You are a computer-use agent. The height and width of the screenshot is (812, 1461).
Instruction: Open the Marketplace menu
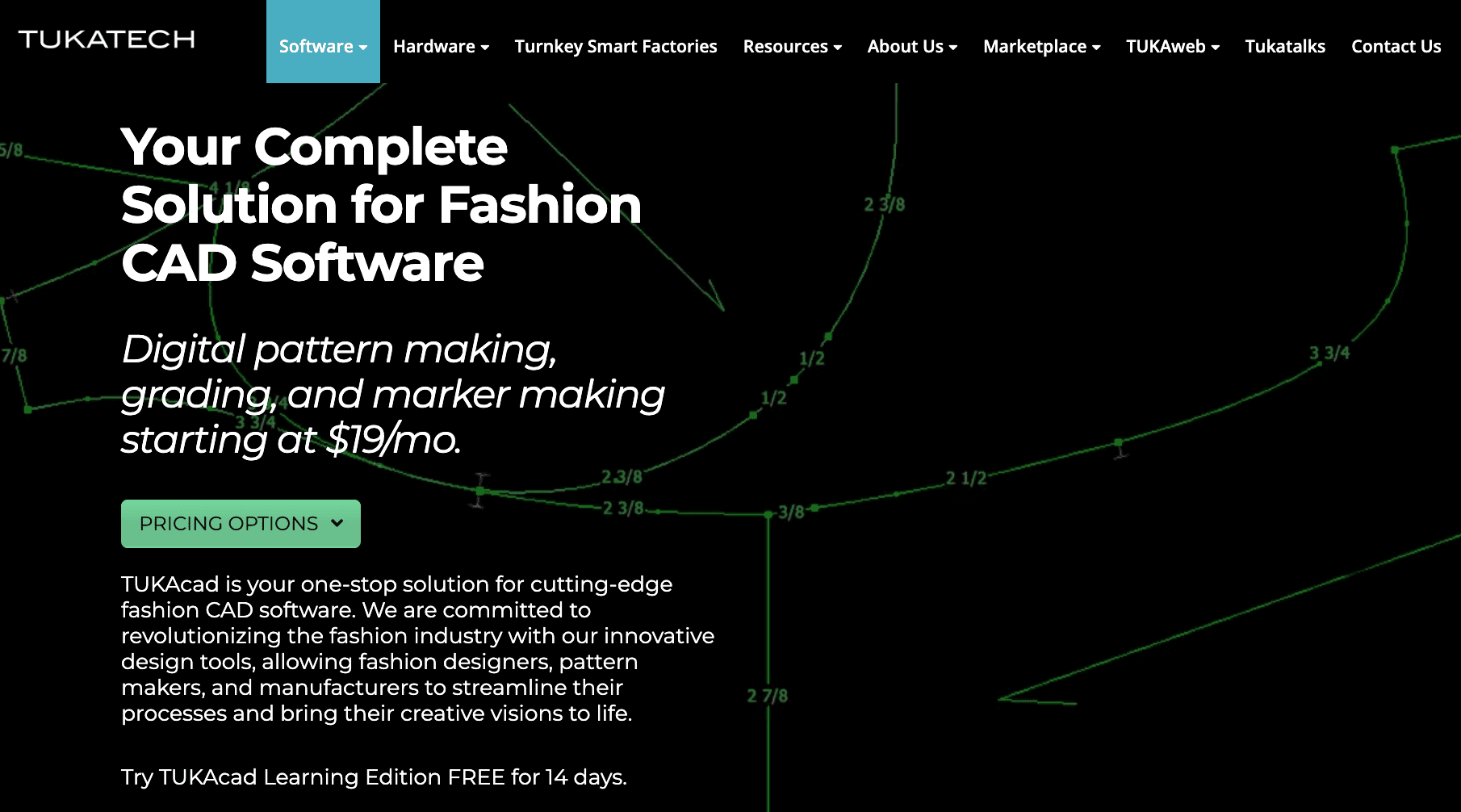click(x=1042, y=47)
